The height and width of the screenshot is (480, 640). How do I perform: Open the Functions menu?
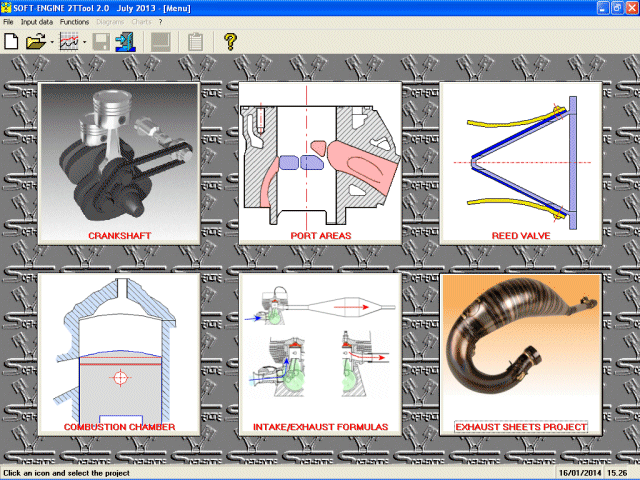tap(74, 22)
